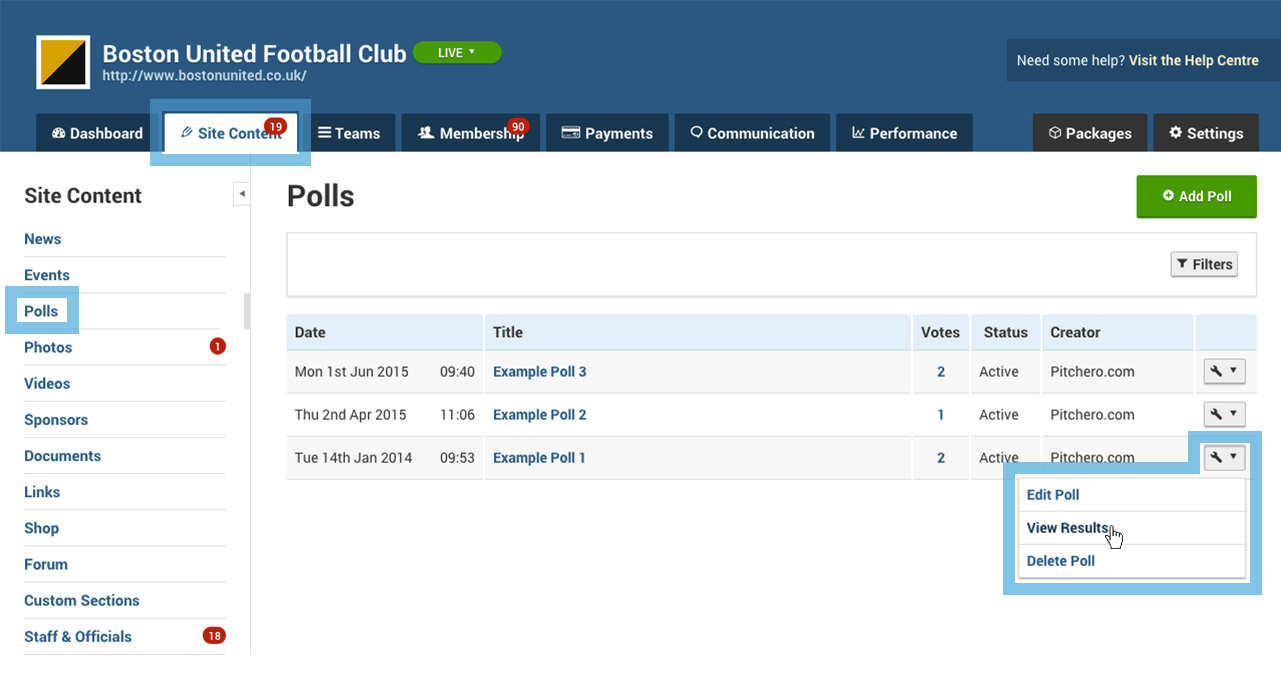The width and height of the screenshot is (1281, 675).
Task: Open the Filters dropdown above the polls table
Action: (x=1204, y=264)
